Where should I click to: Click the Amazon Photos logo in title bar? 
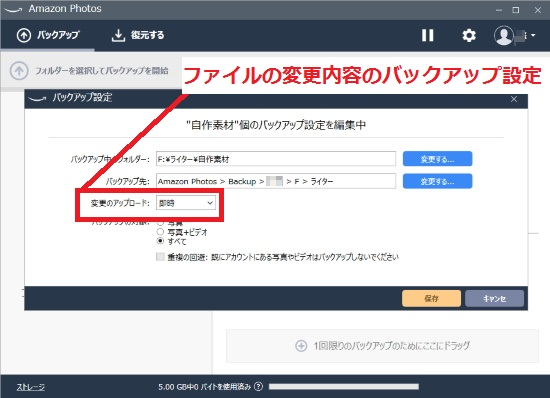[14, 9]
